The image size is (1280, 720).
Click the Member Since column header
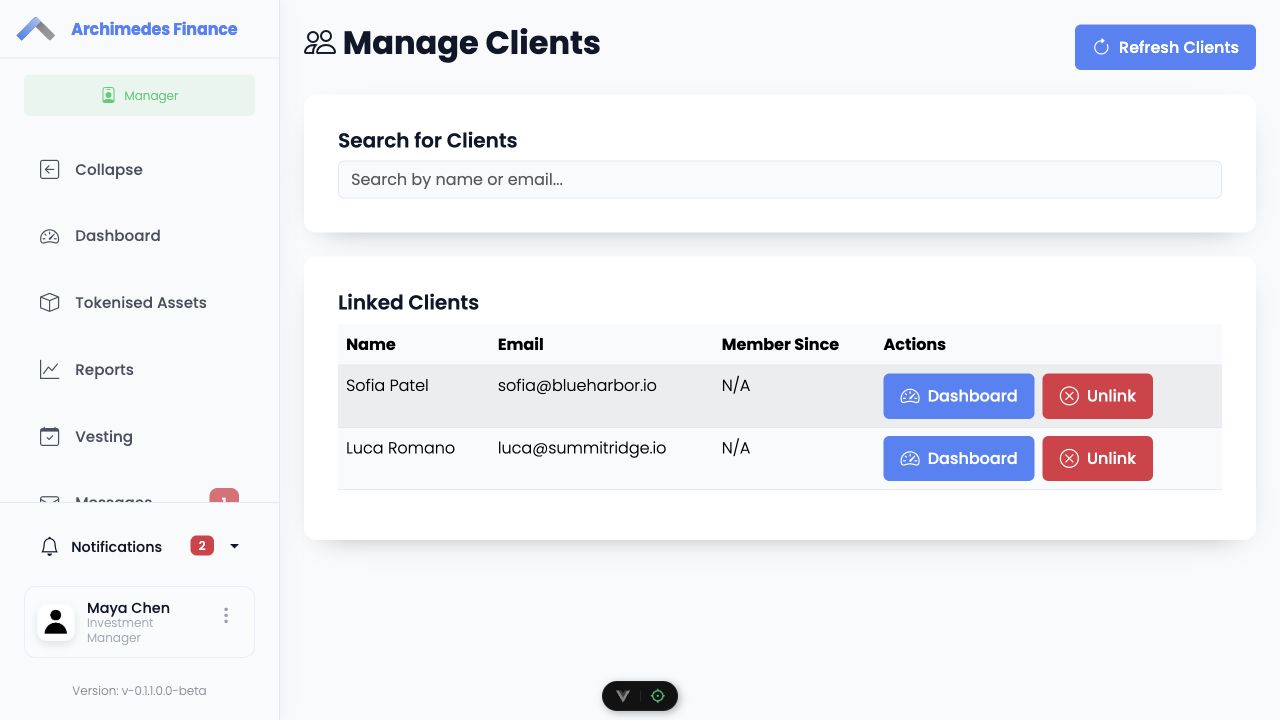click(x=780, y=344)
